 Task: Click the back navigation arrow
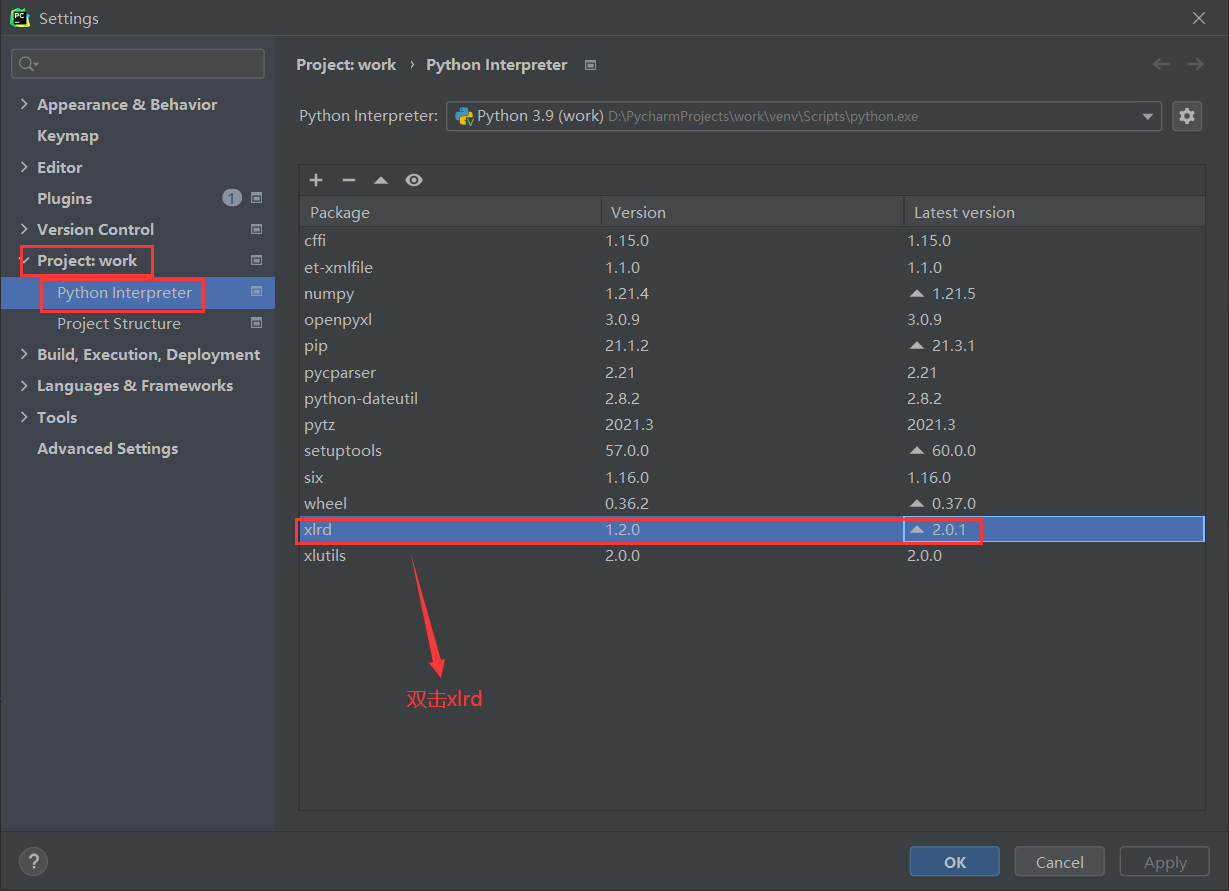[1161, 64]
